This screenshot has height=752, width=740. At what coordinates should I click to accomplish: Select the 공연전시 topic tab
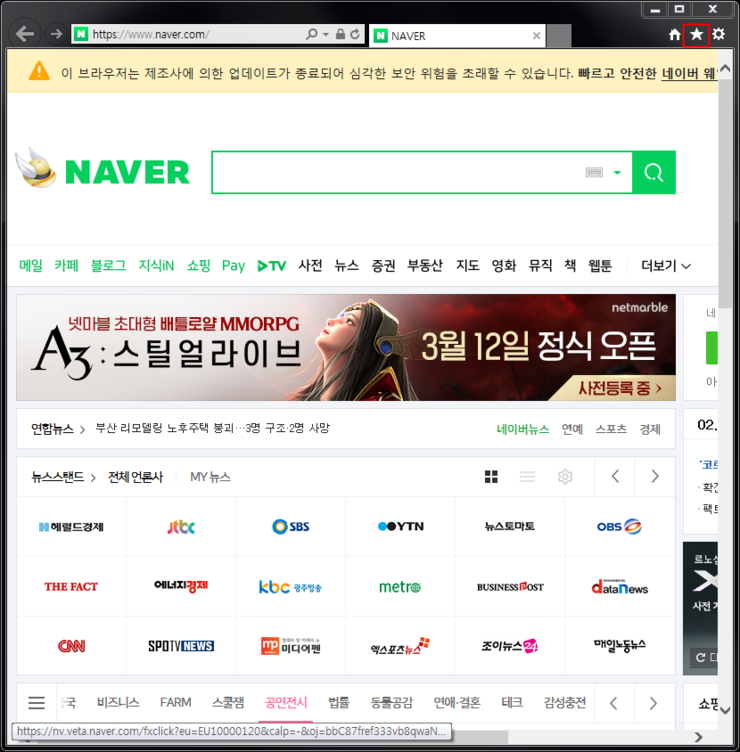[286, 703]
